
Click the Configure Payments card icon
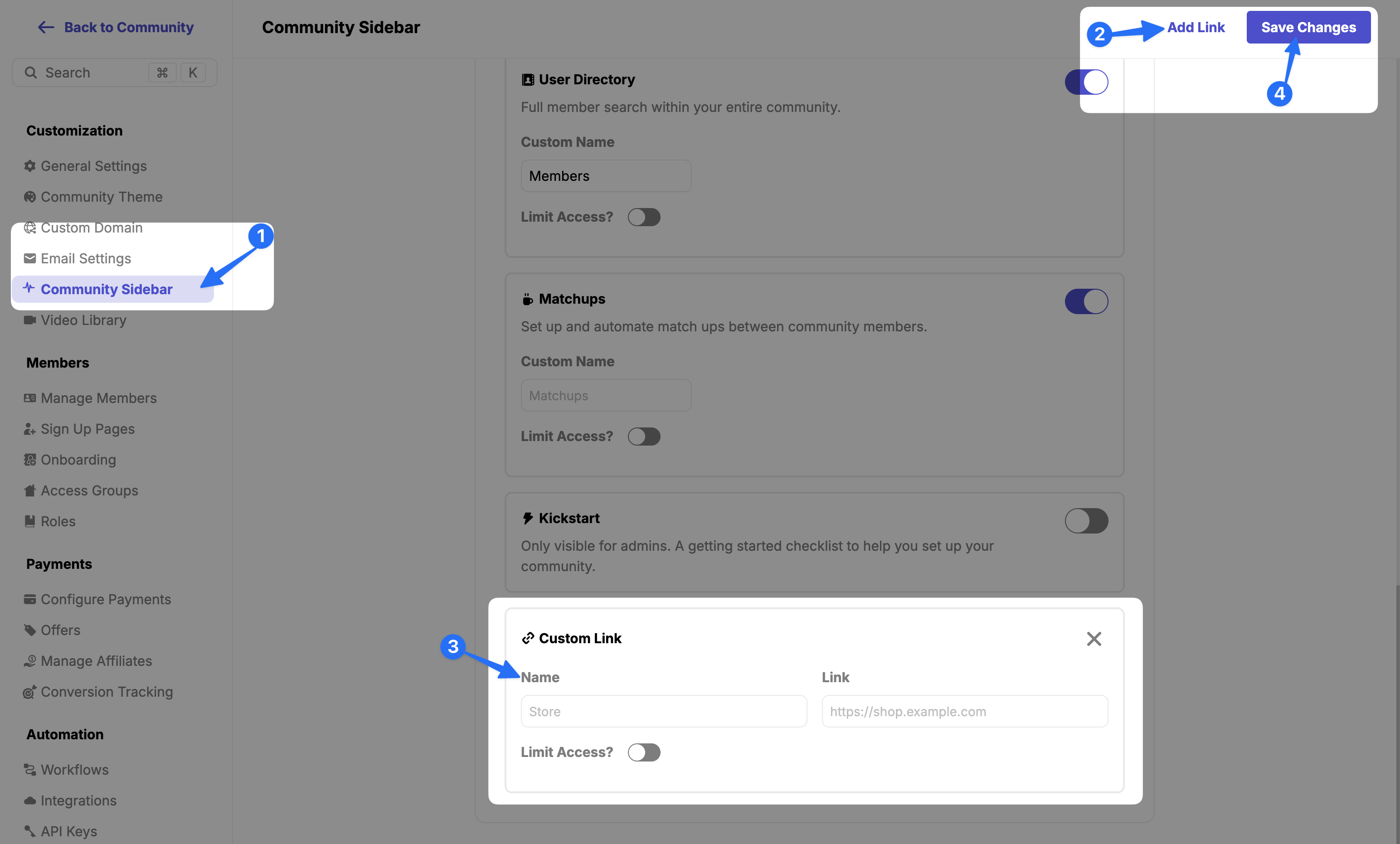(x=29, y=599)
